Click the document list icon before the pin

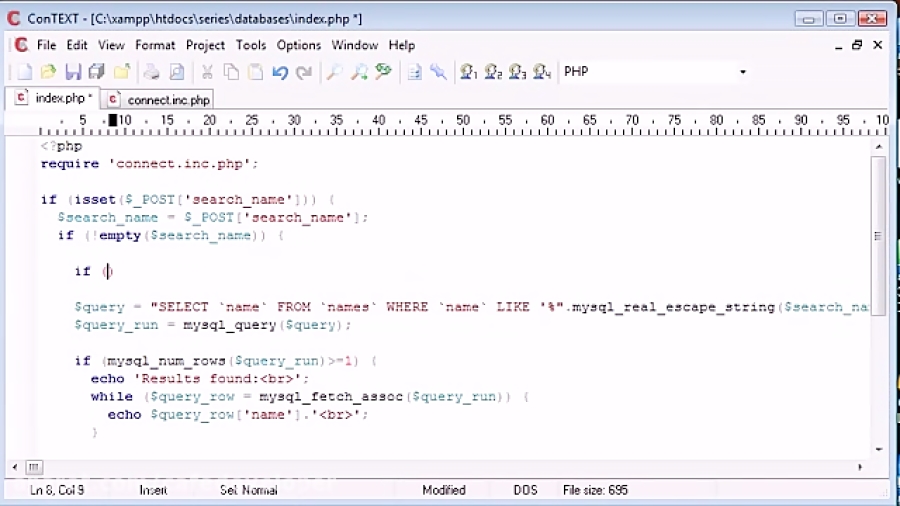point(414,72)
